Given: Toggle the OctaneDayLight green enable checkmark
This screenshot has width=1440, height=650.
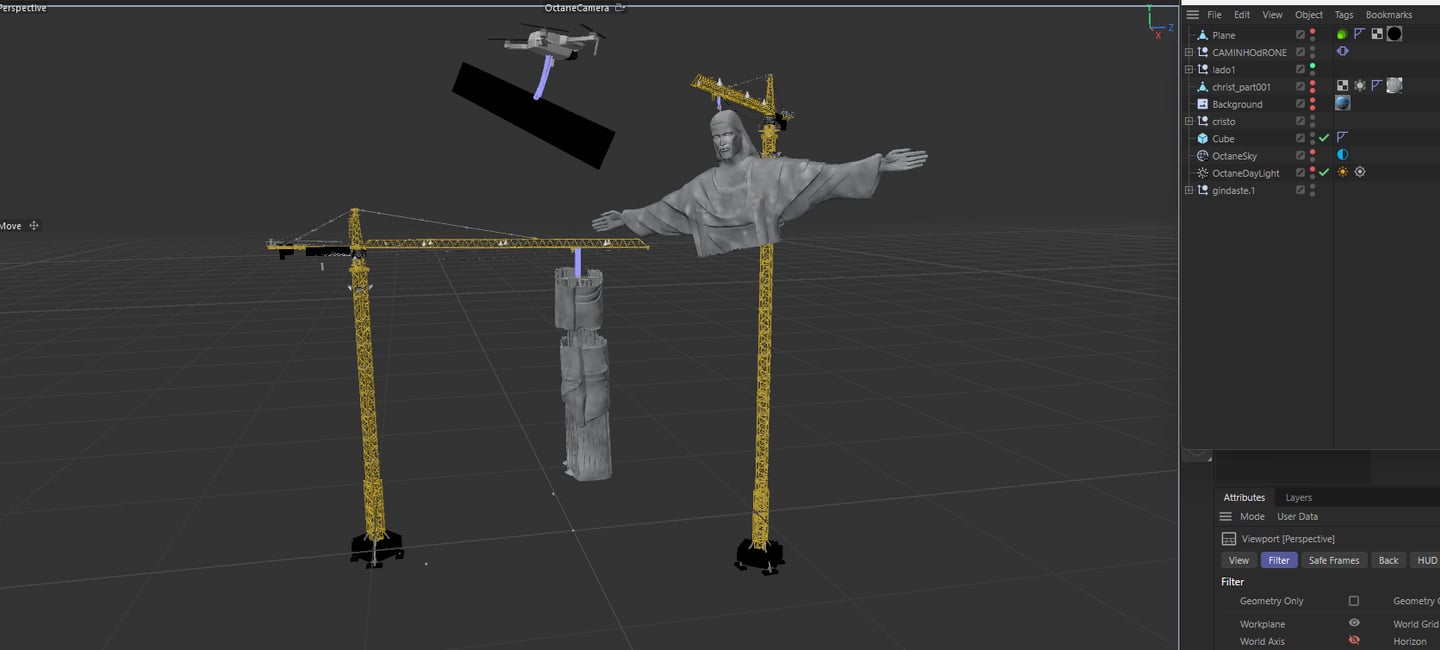Looking at the screenshot, I should (x=1324, y=172).
